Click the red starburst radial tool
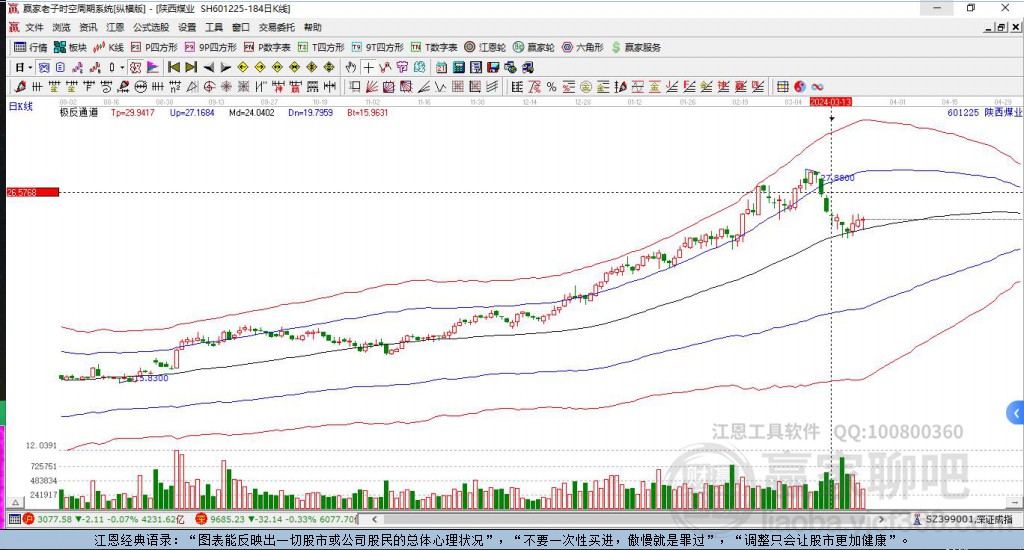This screenshot has width=1024, height=550. [227, 86]
